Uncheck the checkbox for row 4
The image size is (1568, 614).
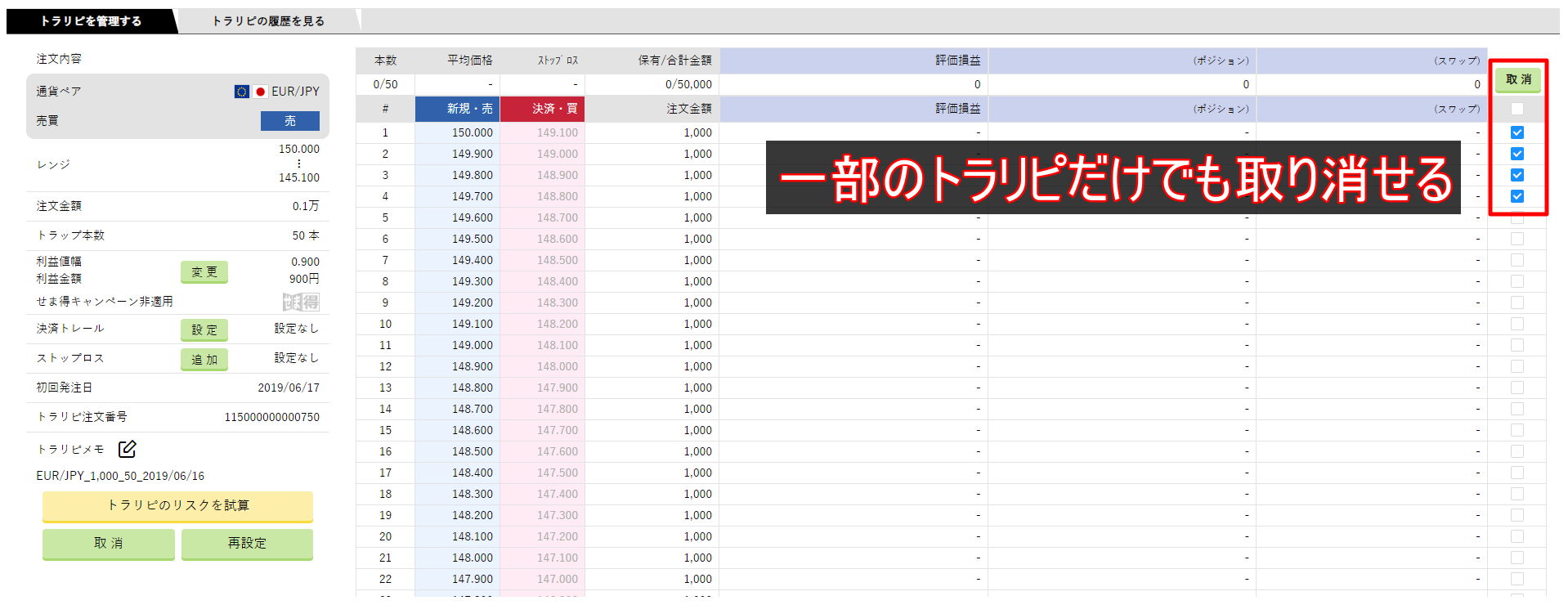(1517, 196)
